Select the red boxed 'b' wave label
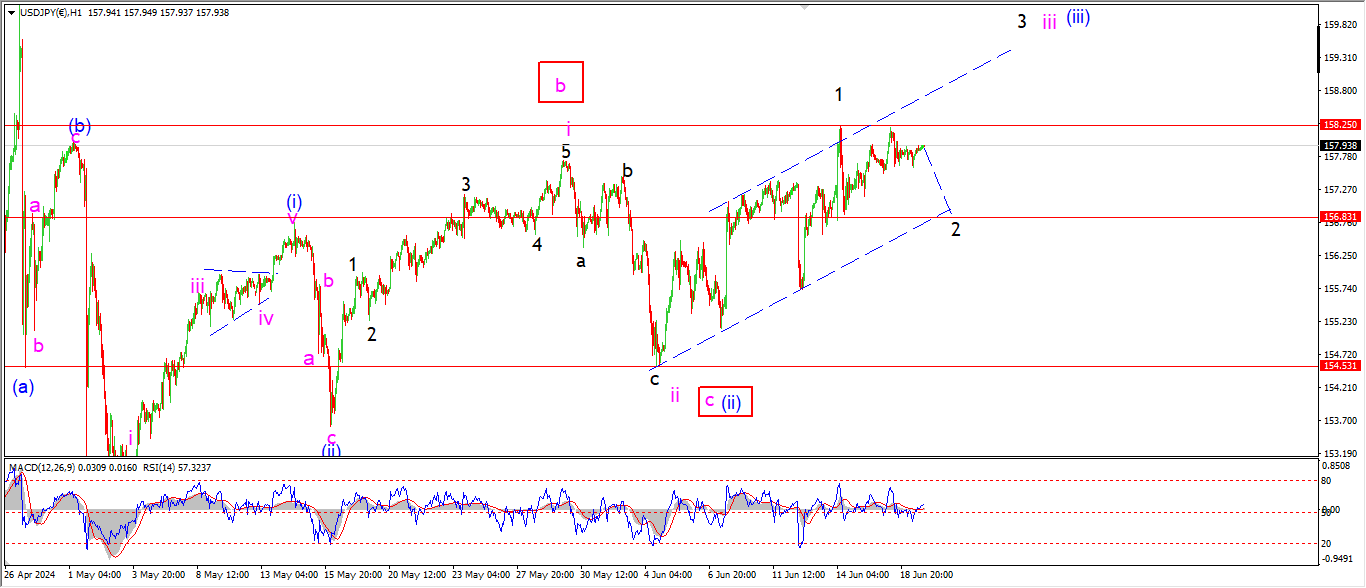 coord(560,82)
